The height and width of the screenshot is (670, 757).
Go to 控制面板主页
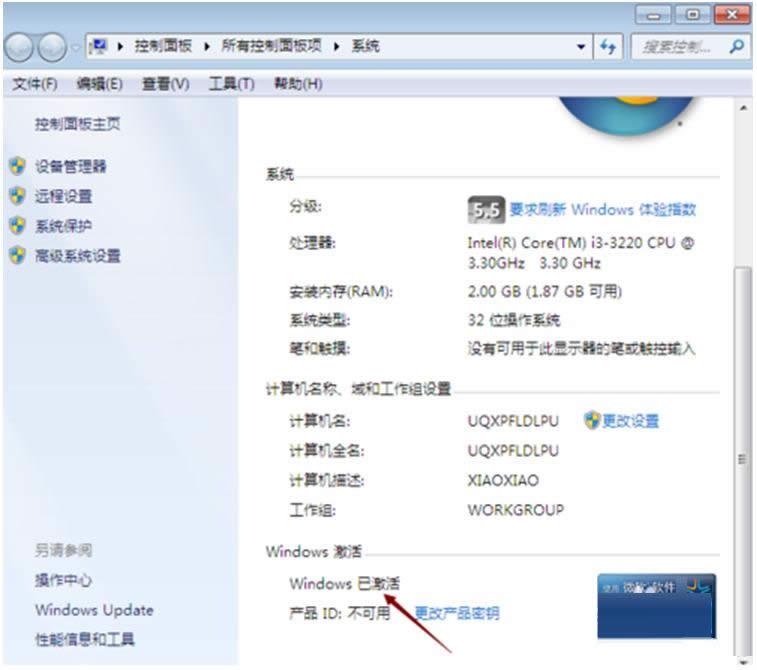(x=77, y=125)
